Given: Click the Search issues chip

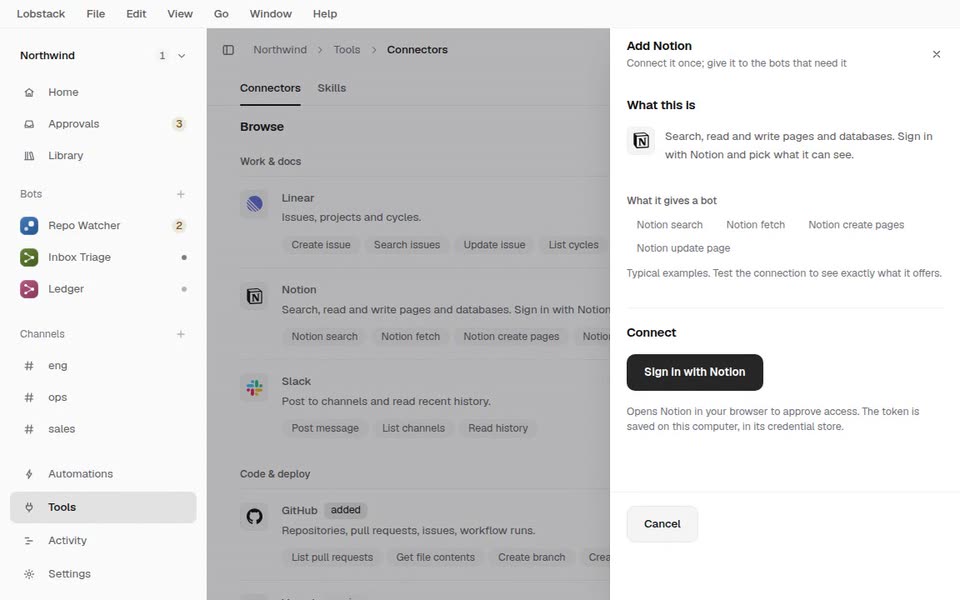Looking at the screenshot, I should 407,245.
